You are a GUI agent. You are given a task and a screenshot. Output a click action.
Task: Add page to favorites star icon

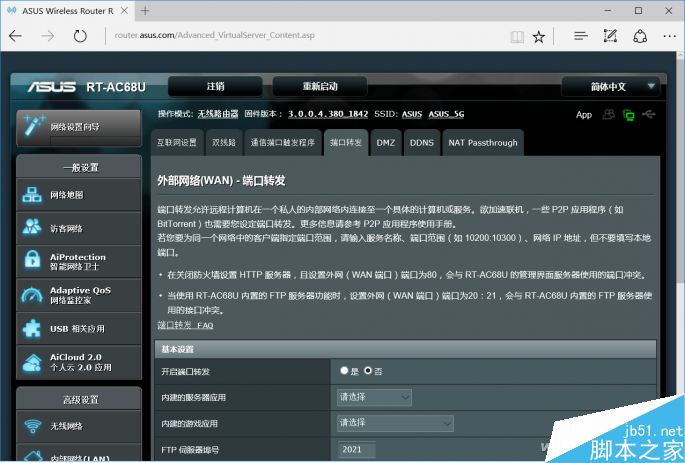click(x=539, y=37)
